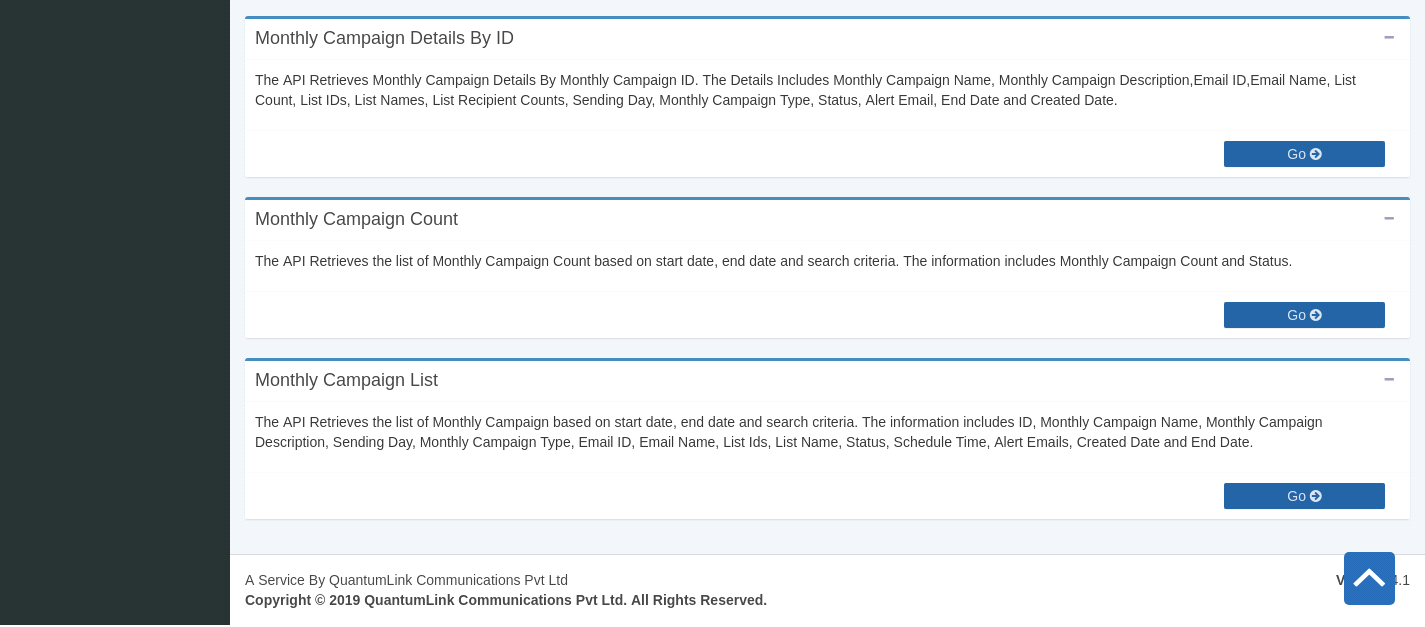The height and width of the screenshot is (627, 1425).
Task: Select the Monthly Campaign Details By ID heading
Action: [x=384, y=38]
